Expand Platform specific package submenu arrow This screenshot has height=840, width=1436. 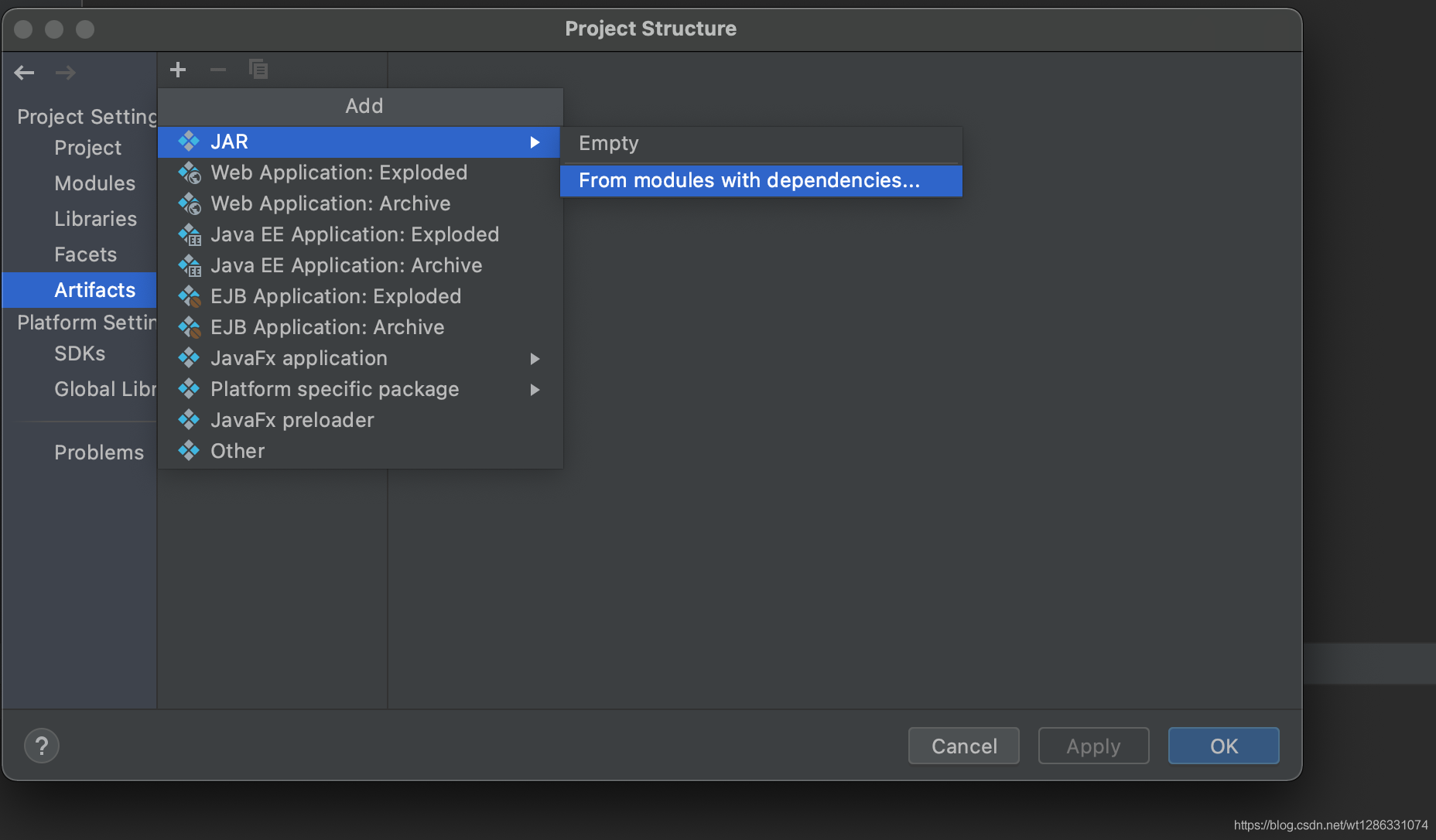tap(535, 390)
